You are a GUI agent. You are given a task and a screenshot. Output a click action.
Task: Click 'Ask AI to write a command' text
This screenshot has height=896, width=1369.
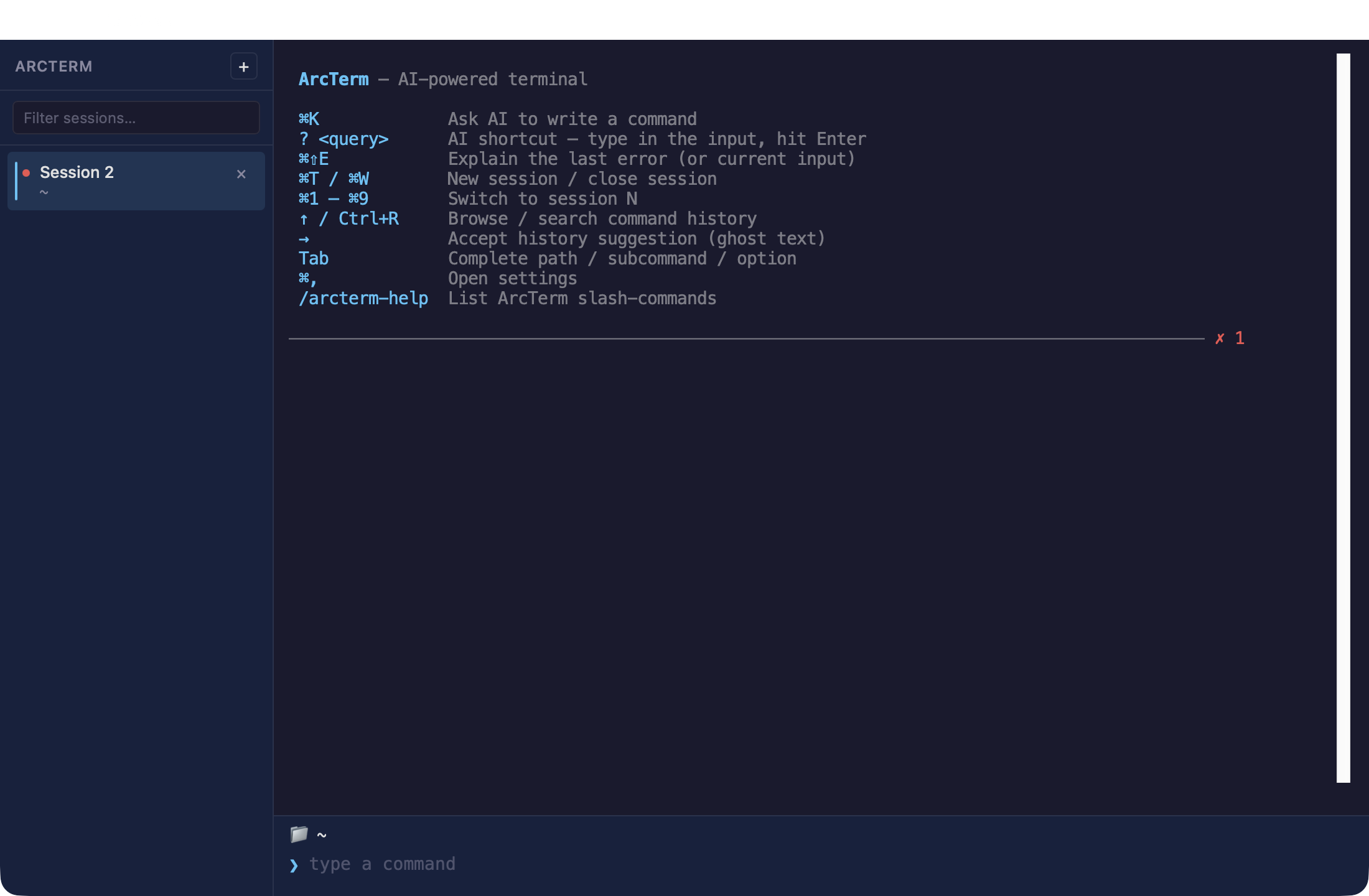(x=572, y=119)
